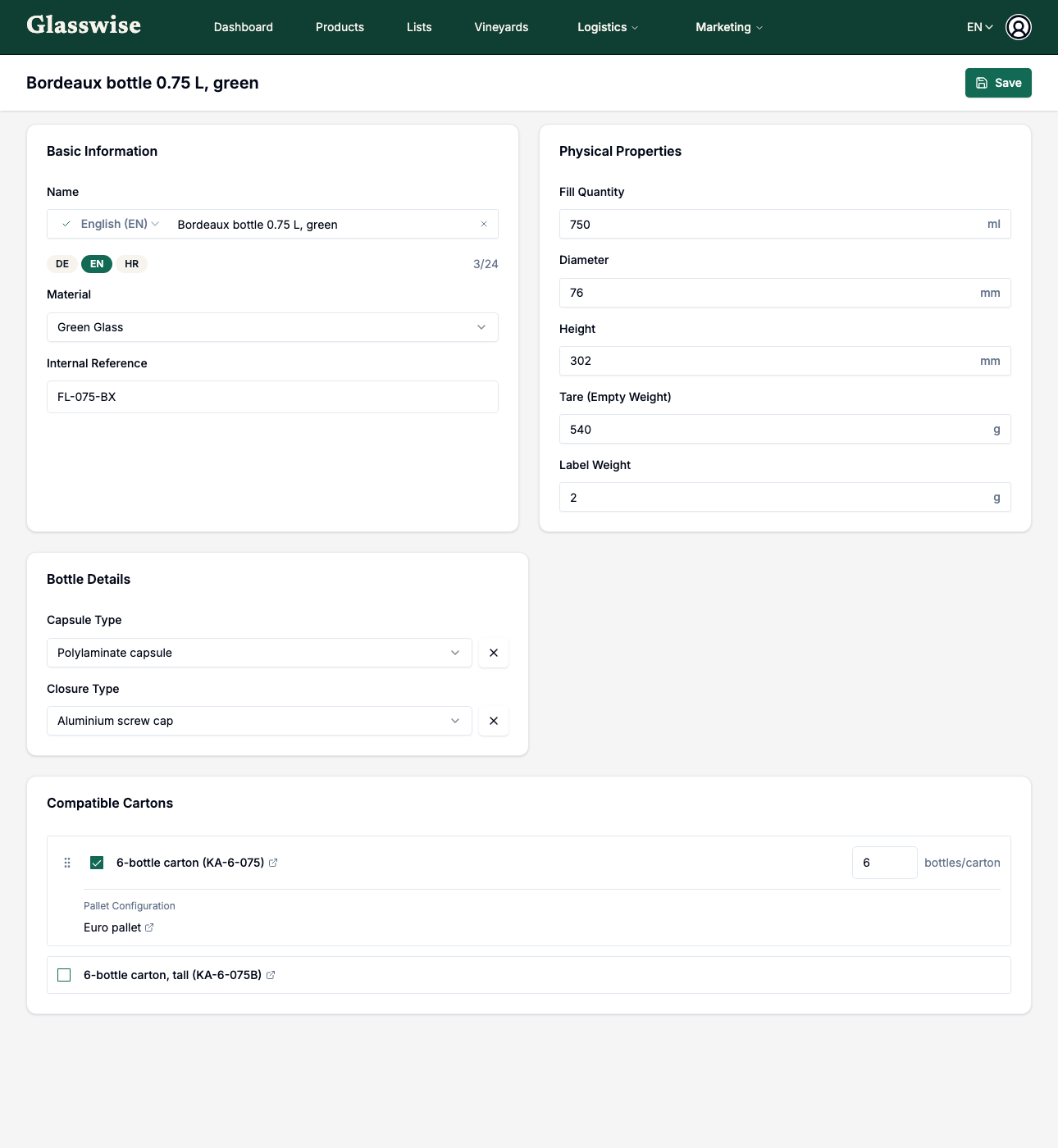The width and height of the screenshot is (1058, 1148).
Task: Open external link icon next to Euro pallet
Action: (149, 927)
